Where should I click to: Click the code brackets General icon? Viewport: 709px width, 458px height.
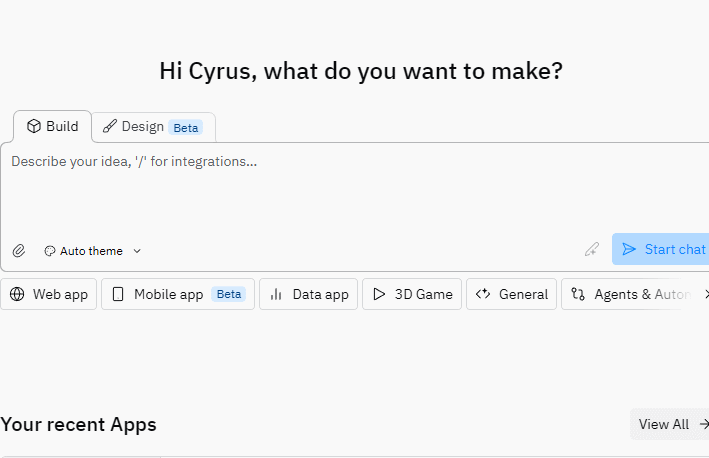point(483,294)
